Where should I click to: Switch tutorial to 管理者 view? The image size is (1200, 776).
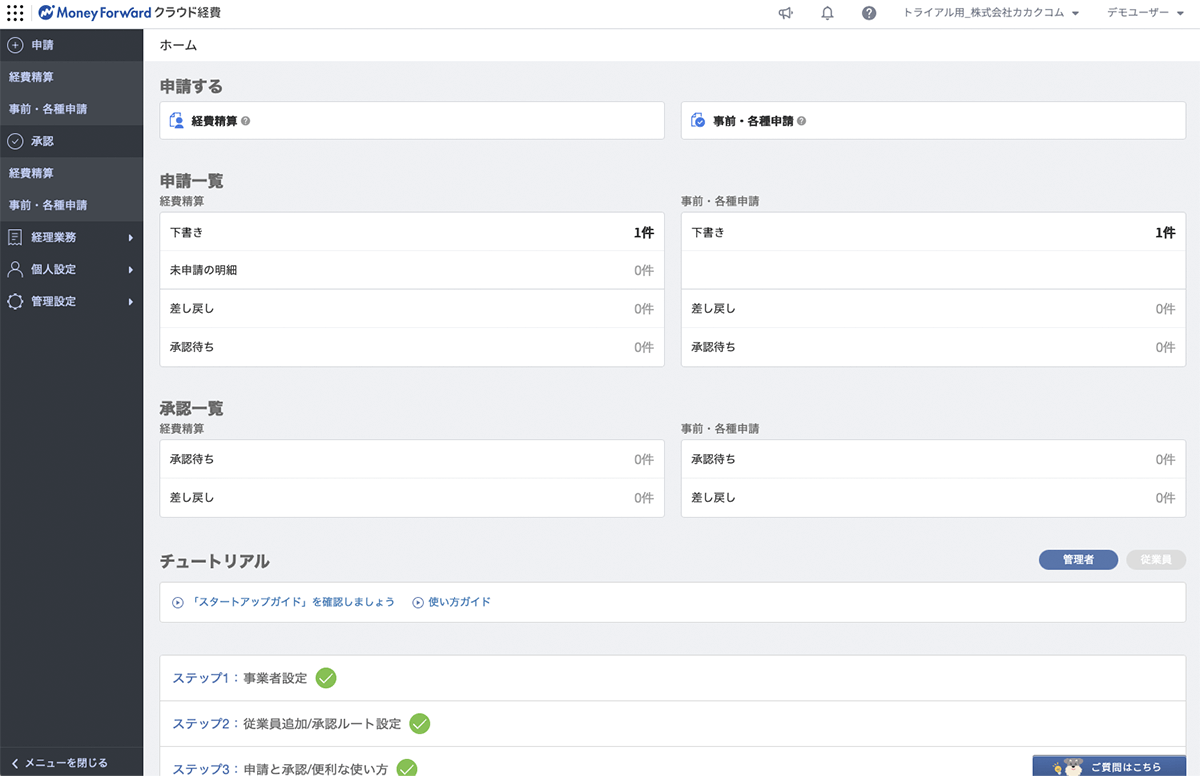[x=1078, y=560]
